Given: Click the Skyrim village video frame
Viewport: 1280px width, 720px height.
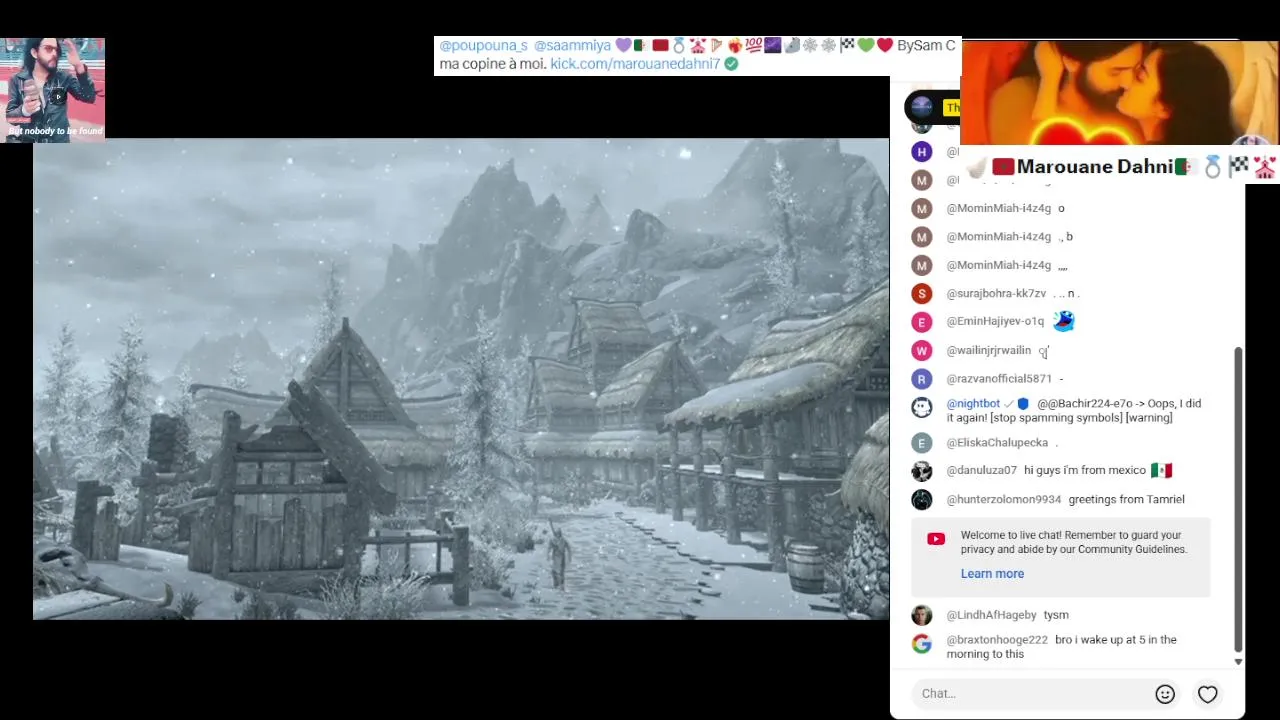Looking at the screenshot, I should point(461,379).
